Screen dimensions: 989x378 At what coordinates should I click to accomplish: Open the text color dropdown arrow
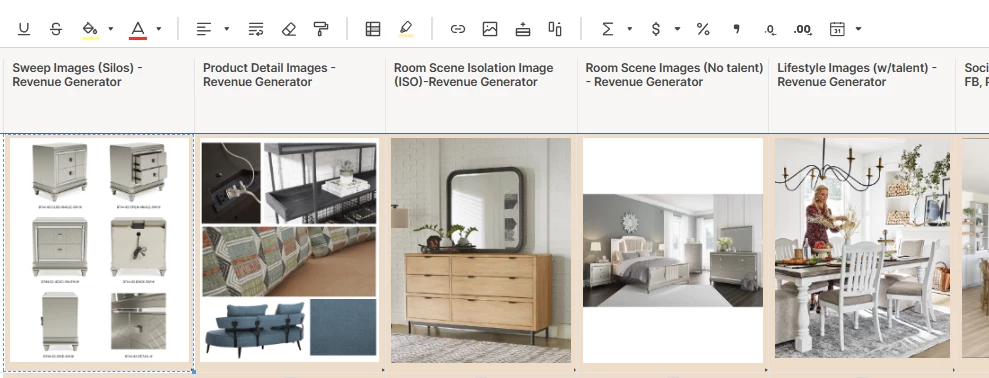158,29
